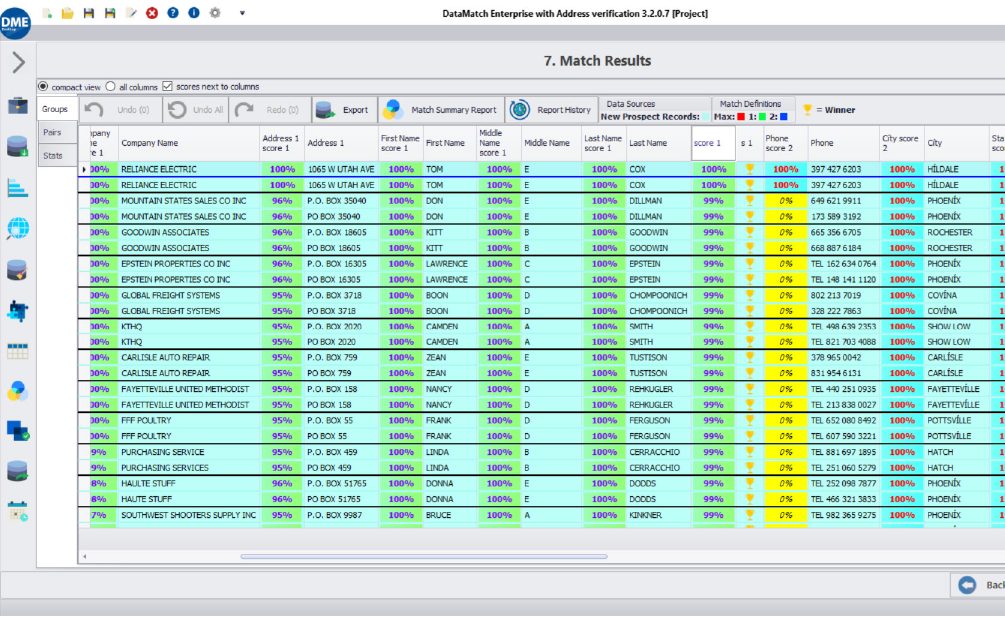Open the table grid icon in sidebar
The image size is (1005, 618).
(17, 351)
